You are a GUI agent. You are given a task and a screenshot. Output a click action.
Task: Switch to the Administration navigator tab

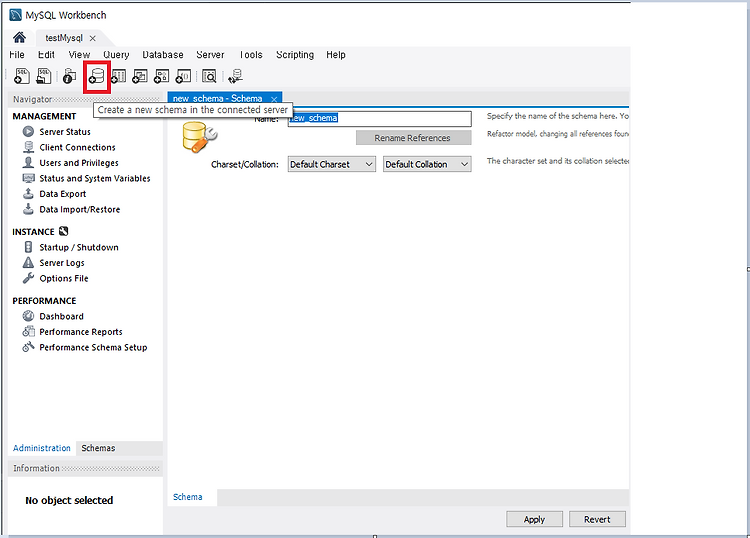42,448
